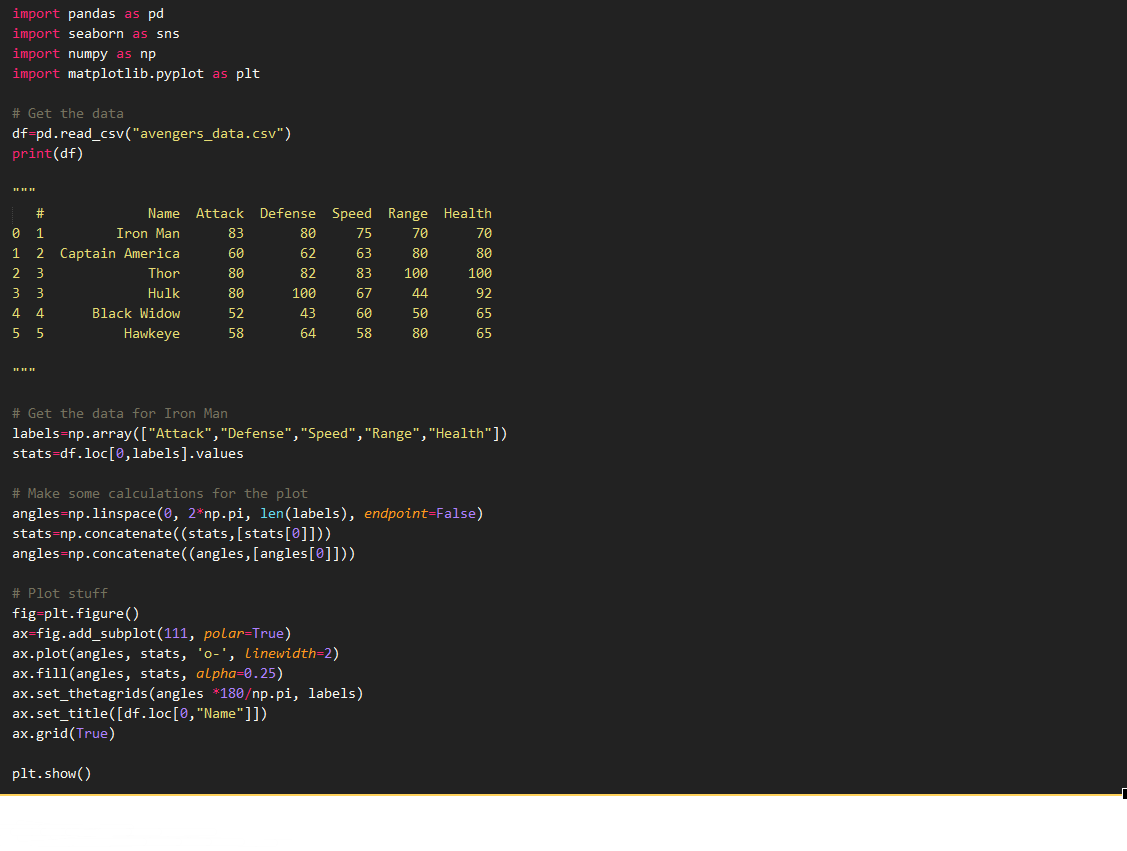Image resolution: width=1127 pixels, height=851 pixels.
Task: Click '# Make some calculations' comment
Action: pos(160,494)
